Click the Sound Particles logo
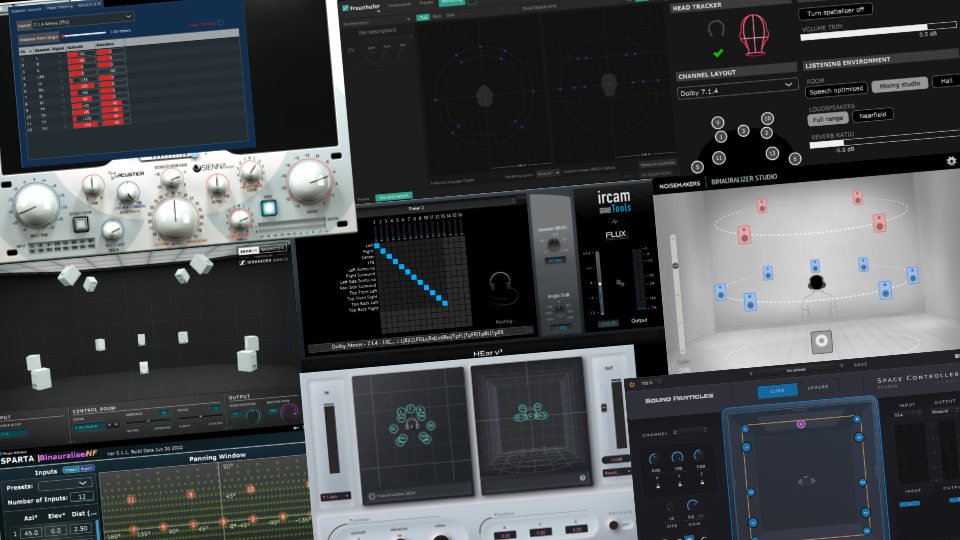 [679, 399]
